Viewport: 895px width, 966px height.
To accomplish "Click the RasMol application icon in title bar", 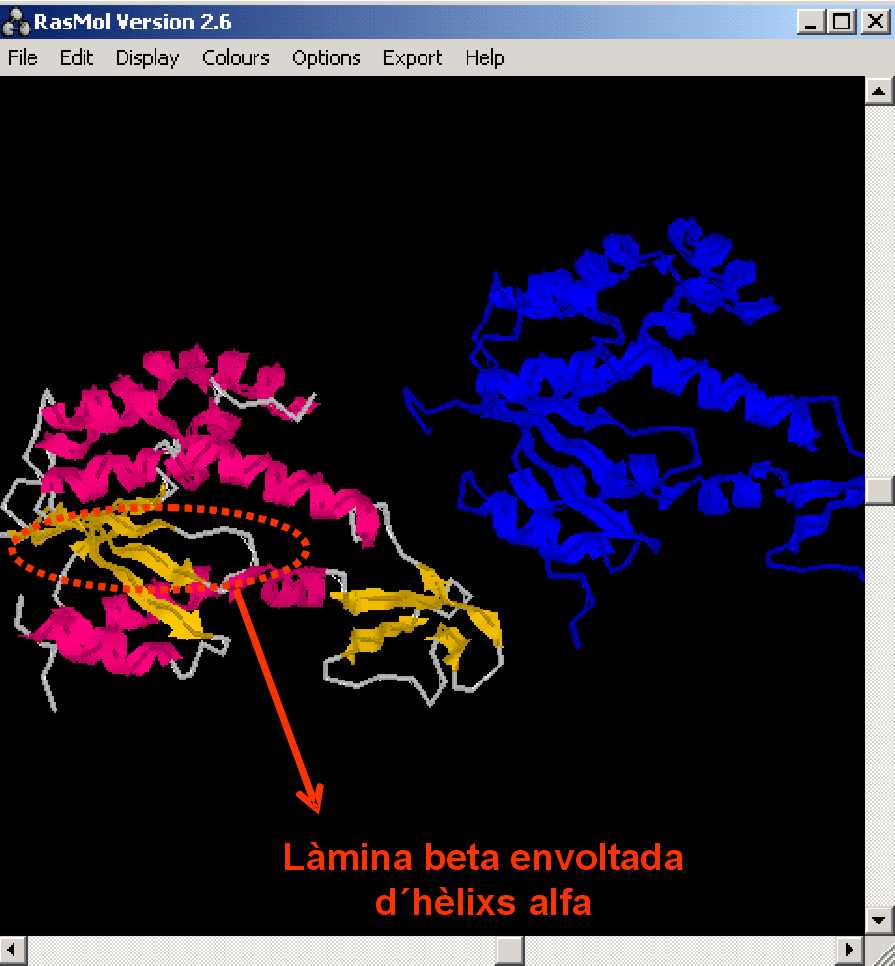I will coord(16,20).
